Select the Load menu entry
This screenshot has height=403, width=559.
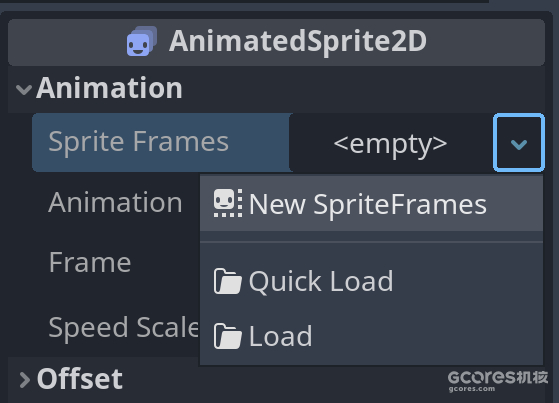tap(371, 336)
